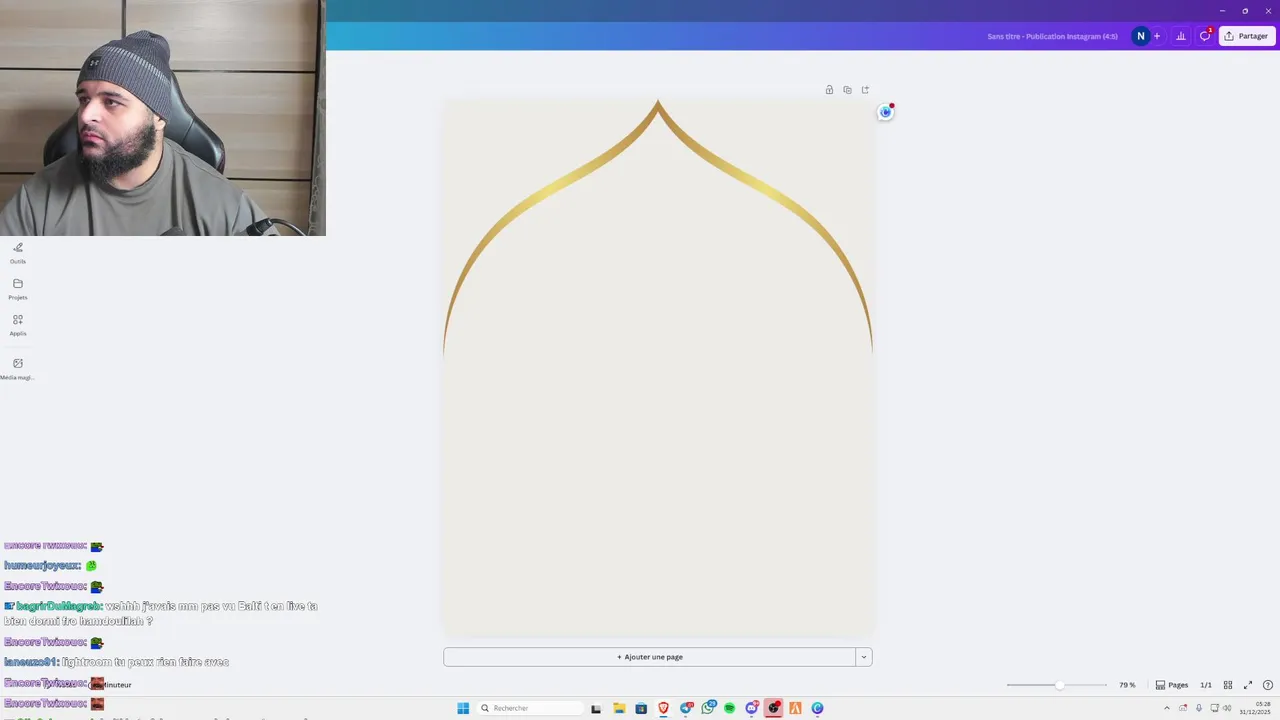Open the statistics chart icon

coord(1181,36)
